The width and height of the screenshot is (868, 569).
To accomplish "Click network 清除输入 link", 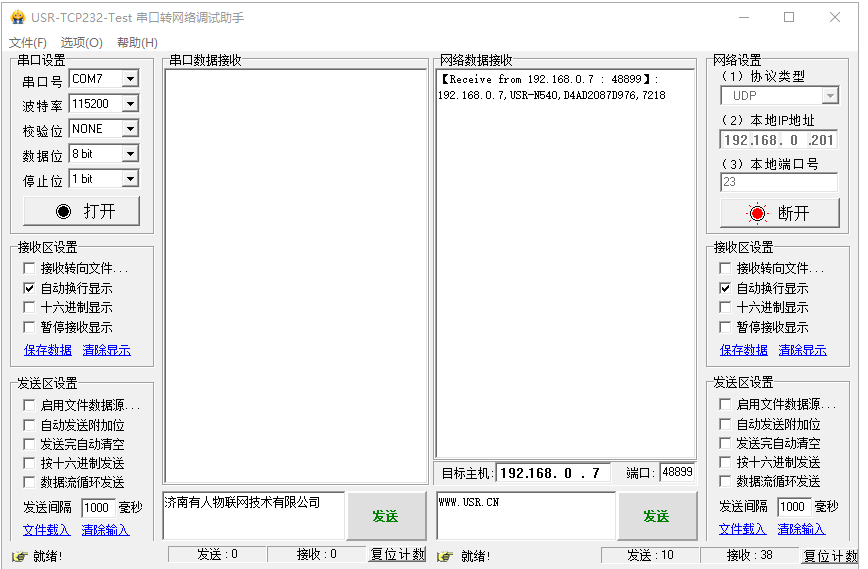I will 801,529.
